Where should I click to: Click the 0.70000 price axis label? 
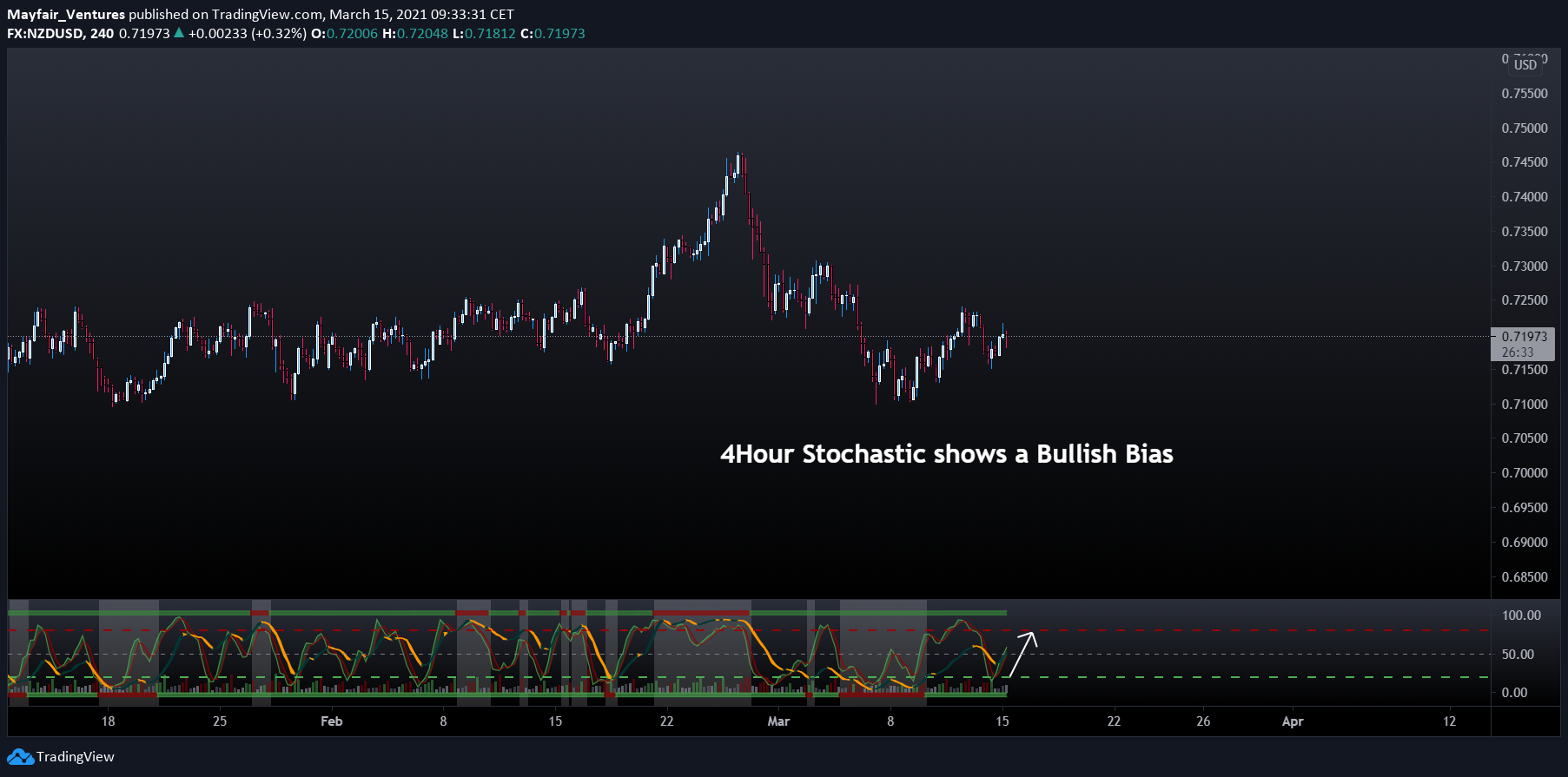click(1525, 473)
